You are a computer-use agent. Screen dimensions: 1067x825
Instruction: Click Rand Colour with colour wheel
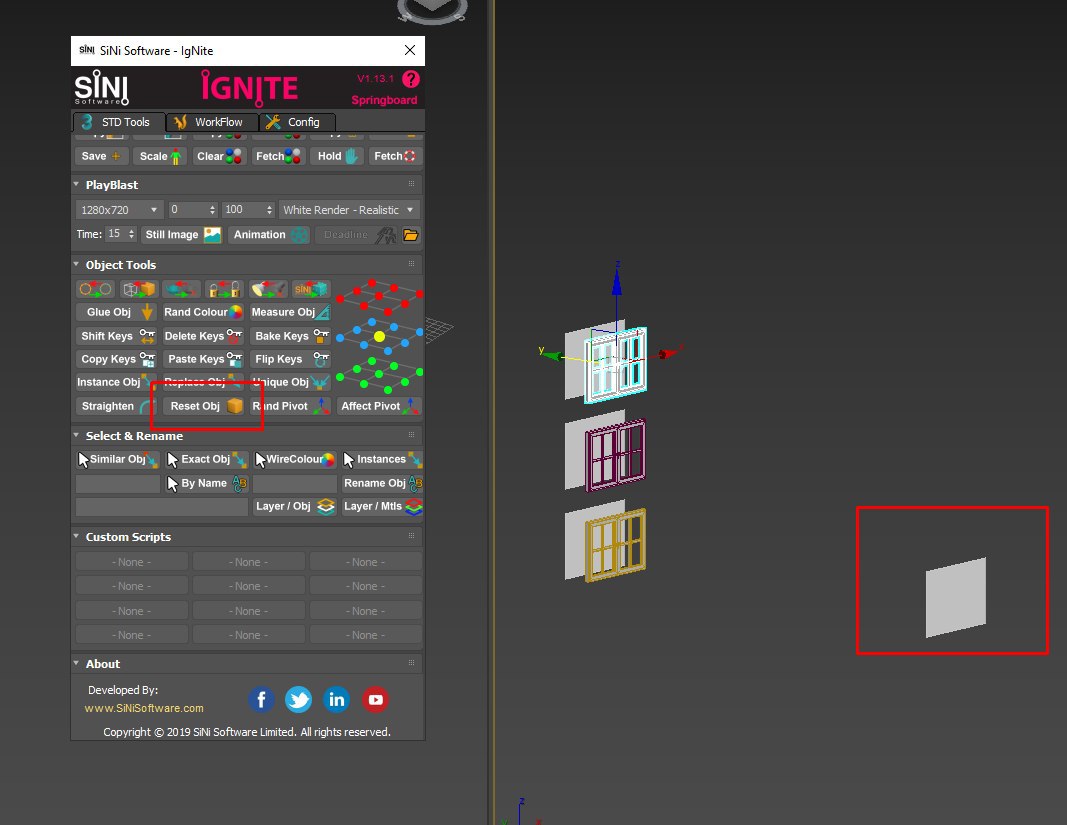point(203,312)
